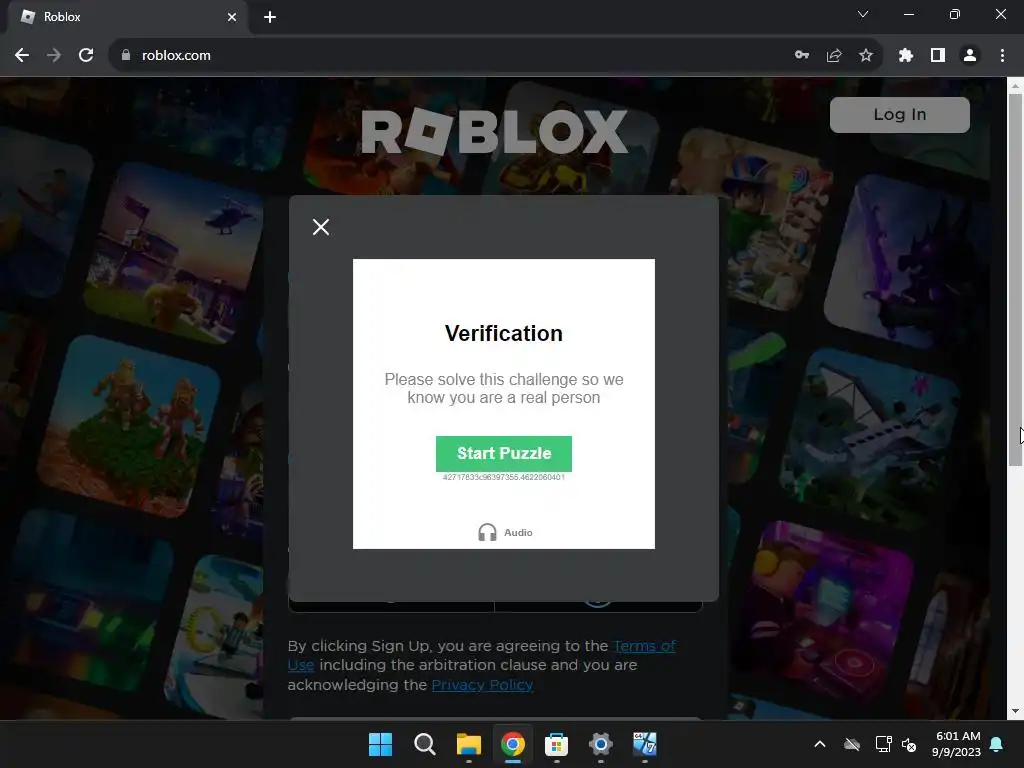The image size is (1024, 768).
Task: Click the Roblox logo
Action: click(494, 131)
